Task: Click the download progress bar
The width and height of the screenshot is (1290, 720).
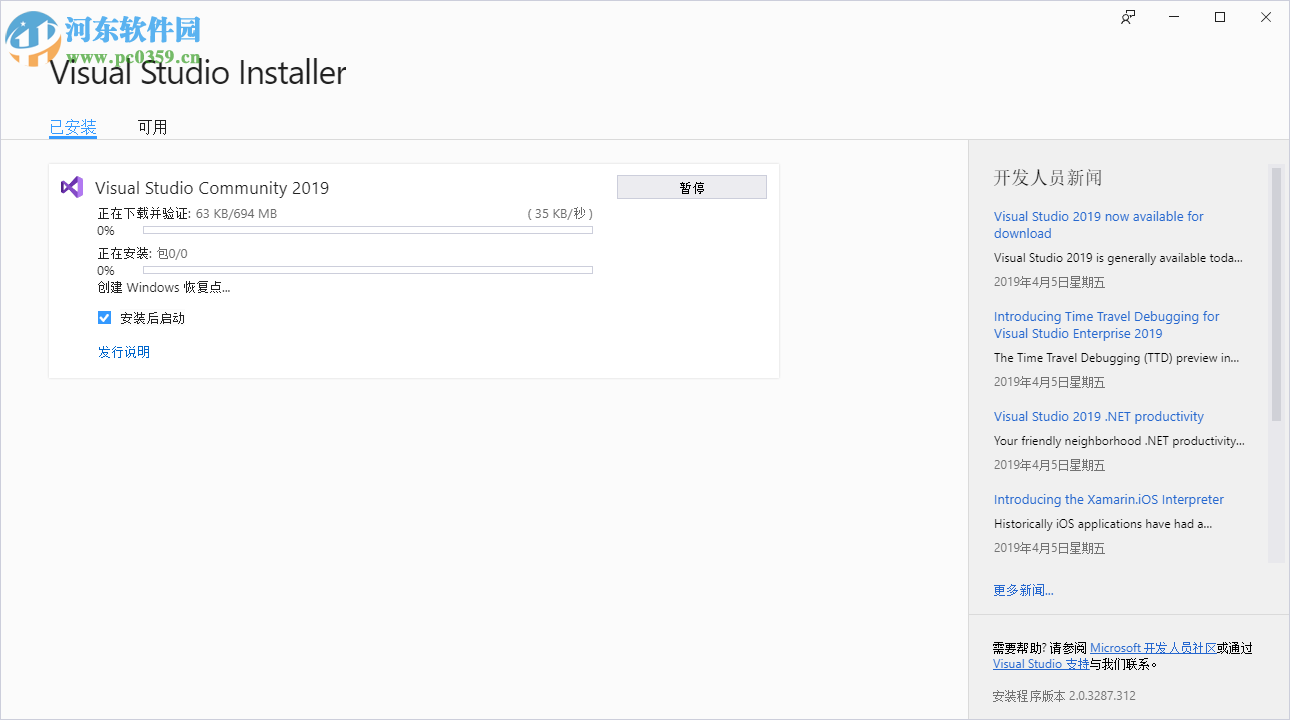Action: click(x=367, y=229)
